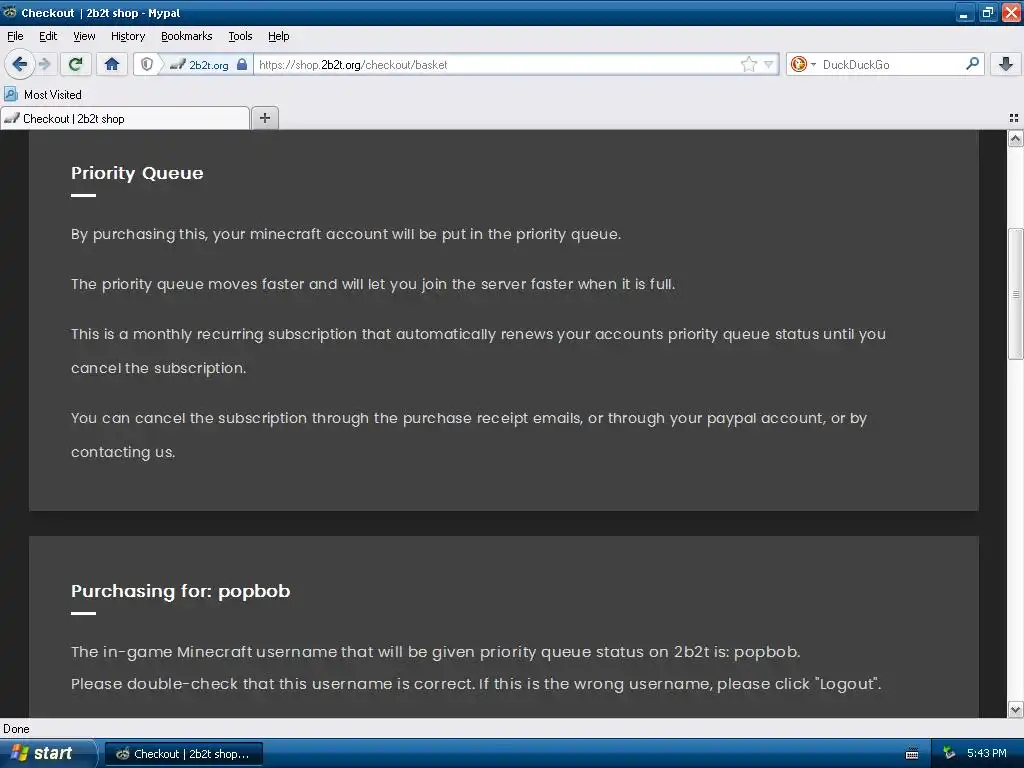The height and width of the screenshot is (768, 1024).
Task: Click the text 'contacting us.'
Action: pyautogui.click(x=123, y=452)
